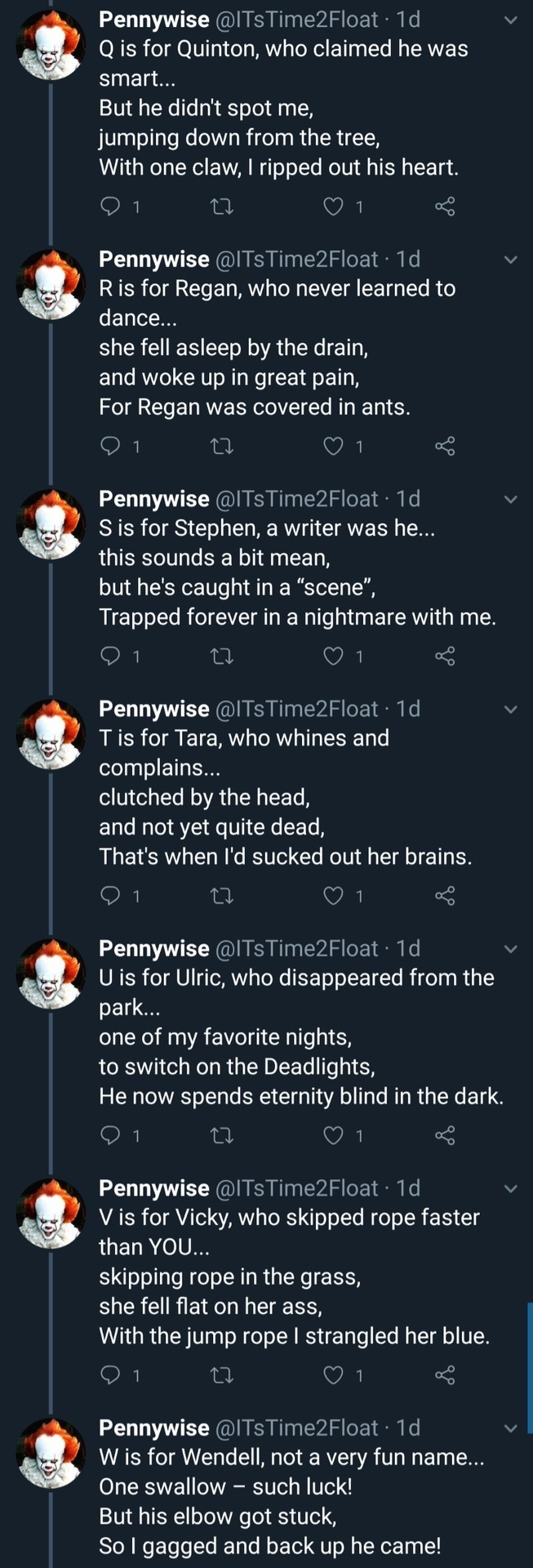This screenshot has height=1568, width=533.
Task: Open Pennywise profile from Quinton tweet name
Action: tap(153, 20)
